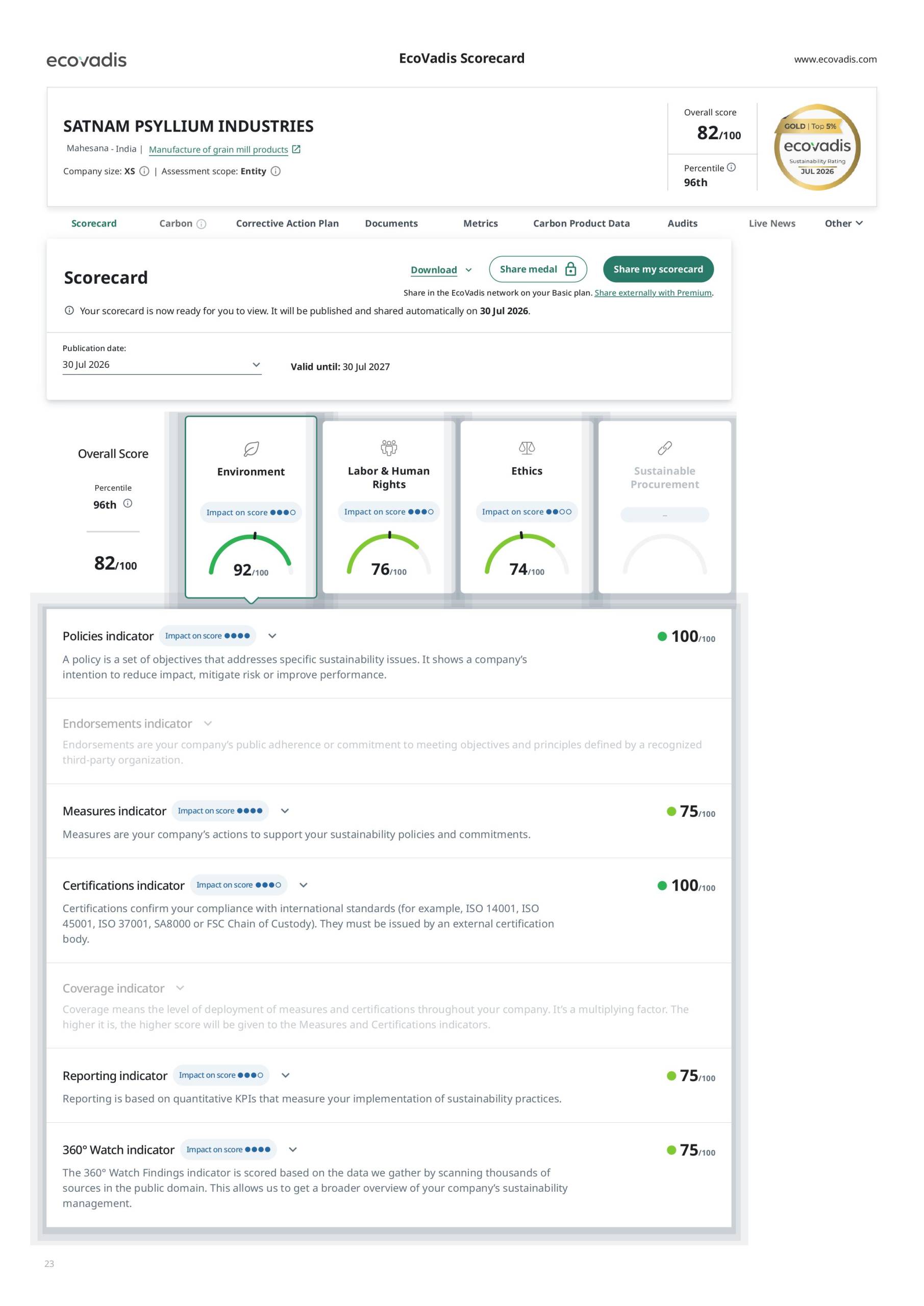Visit www.ecovadis.com link in header

tap(835, 59)
